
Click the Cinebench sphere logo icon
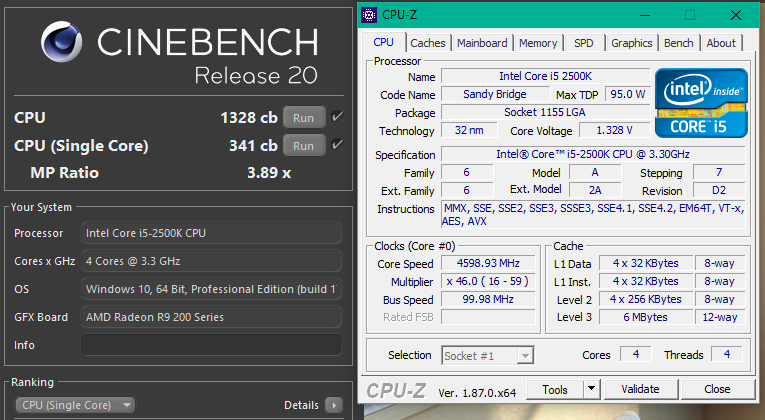click(61, 41)
